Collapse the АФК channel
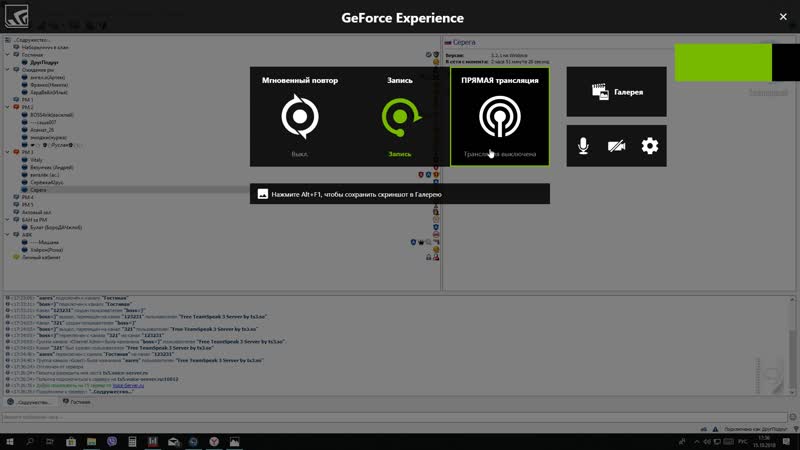Viewport: 800px width, 450px height. [8, 235]
